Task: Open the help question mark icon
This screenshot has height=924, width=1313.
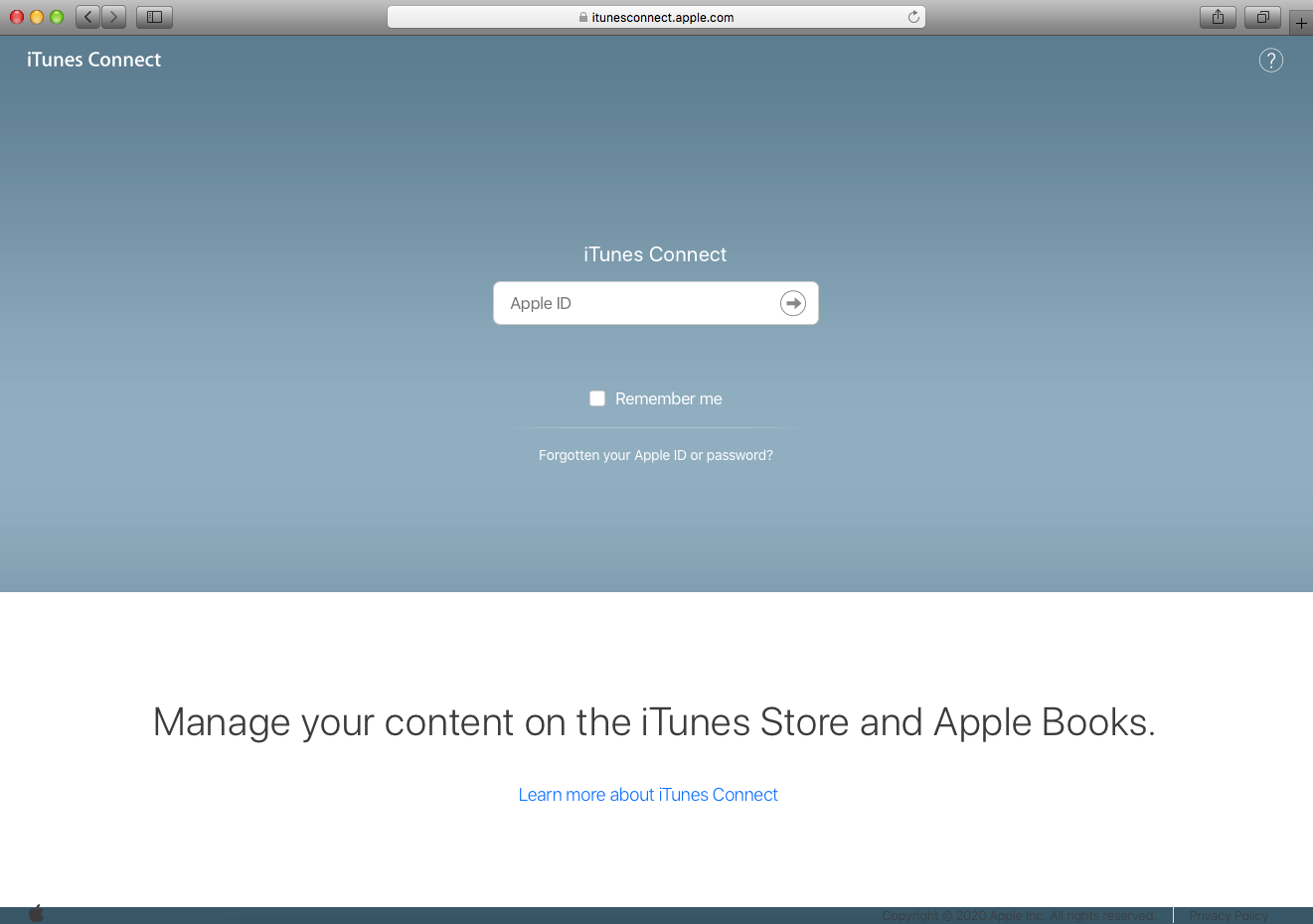Action: (x=1271, y=61)
